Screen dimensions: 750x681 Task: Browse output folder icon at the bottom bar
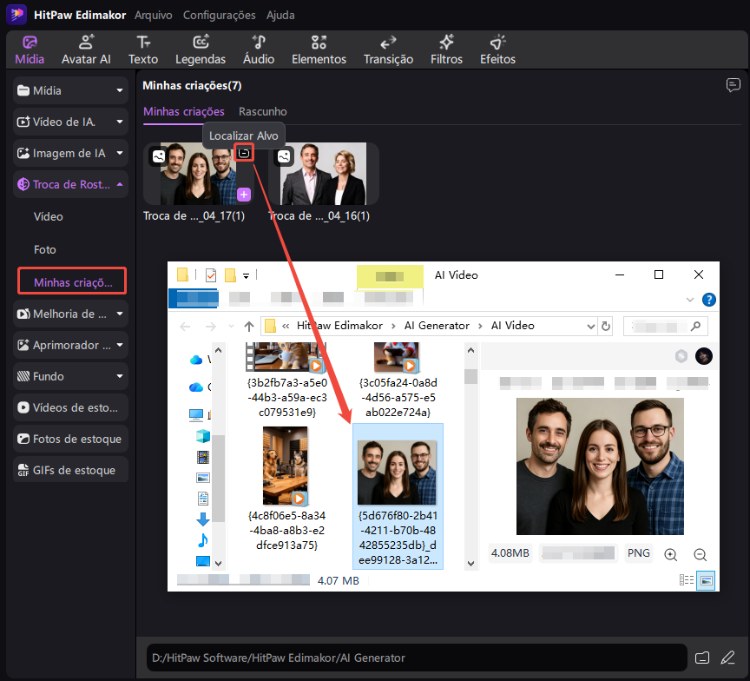tap(702, 657)
